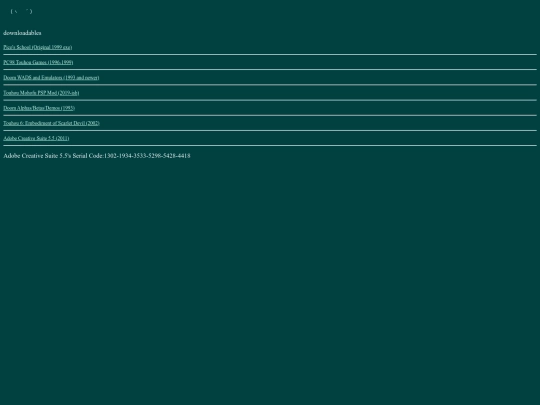Click the emoticon face at page top

point(21,11)
